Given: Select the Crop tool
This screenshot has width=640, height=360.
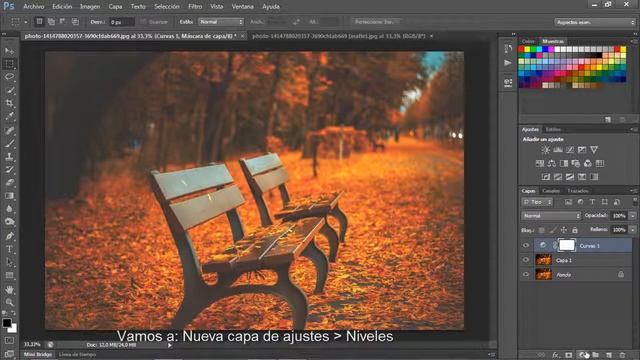Looking at the screenshot, I should click(9, 103).
